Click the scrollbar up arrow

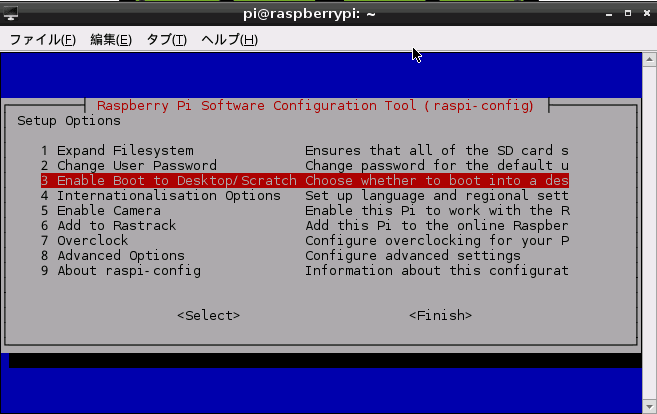tap(649, 60)
